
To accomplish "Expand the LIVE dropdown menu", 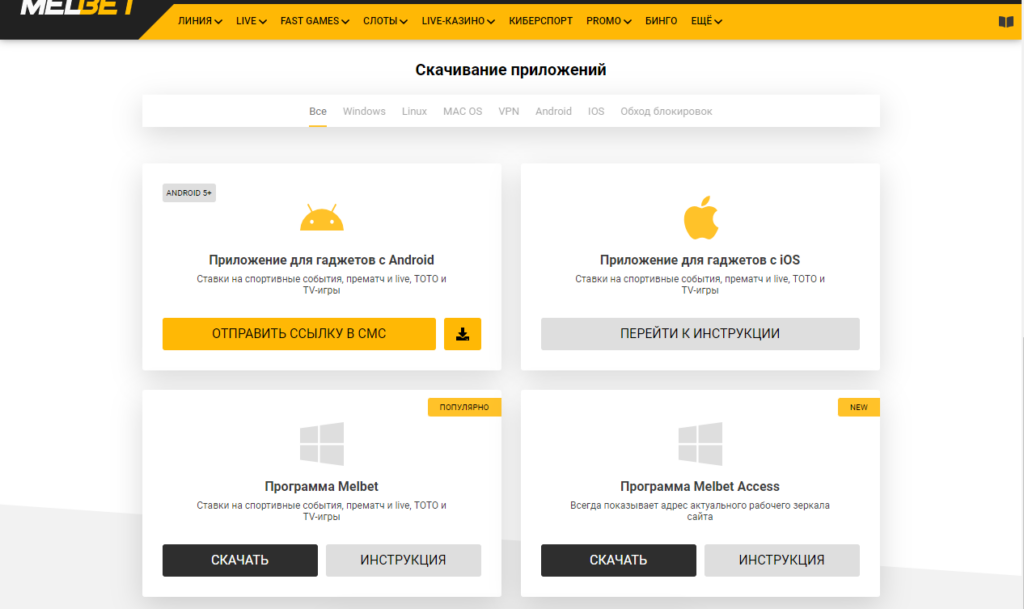I will pyautogui.click(x=251, y=21).
